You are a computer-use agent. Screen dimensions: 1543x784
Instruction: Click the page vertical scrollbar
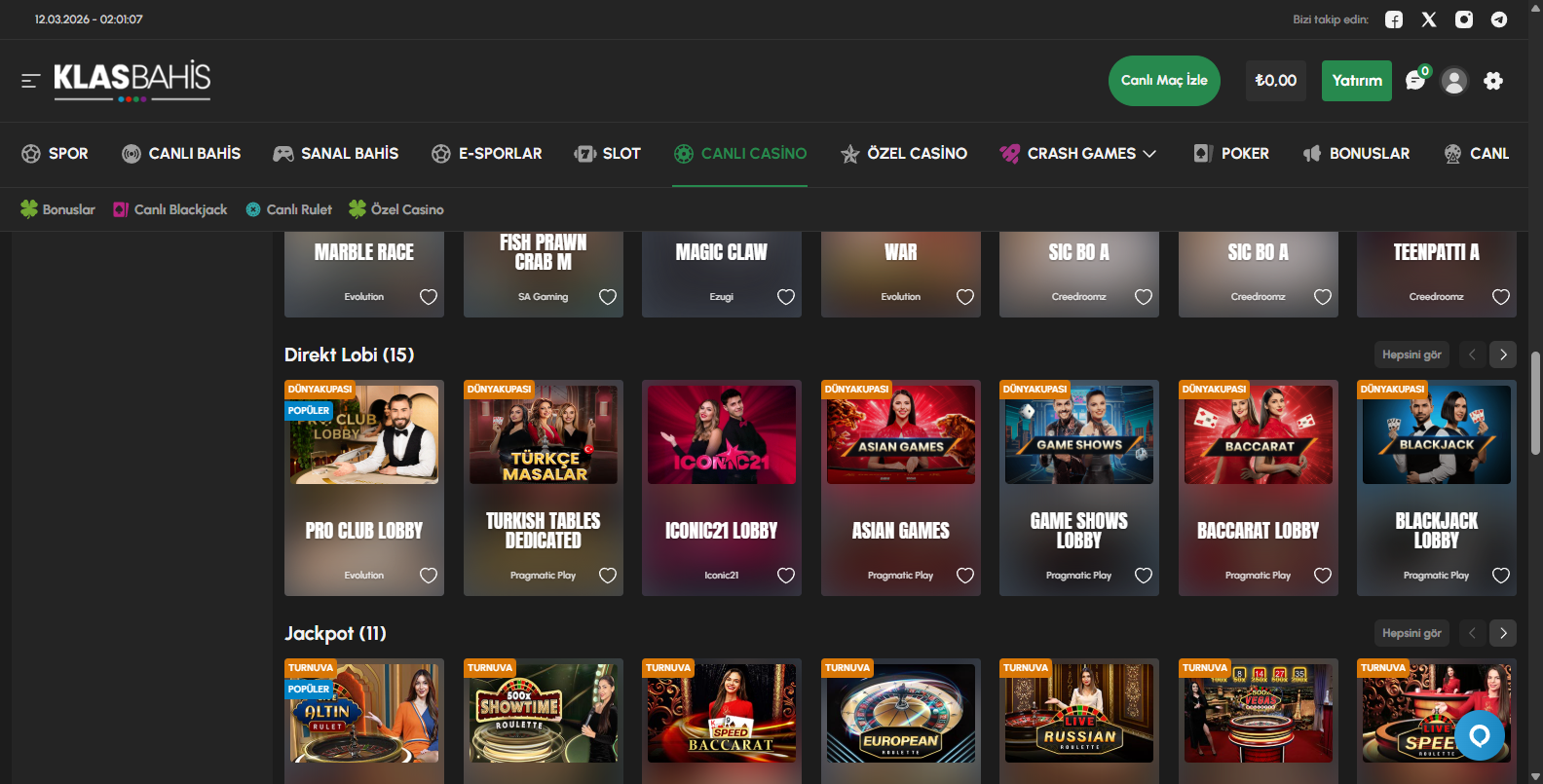point(1535,402)
